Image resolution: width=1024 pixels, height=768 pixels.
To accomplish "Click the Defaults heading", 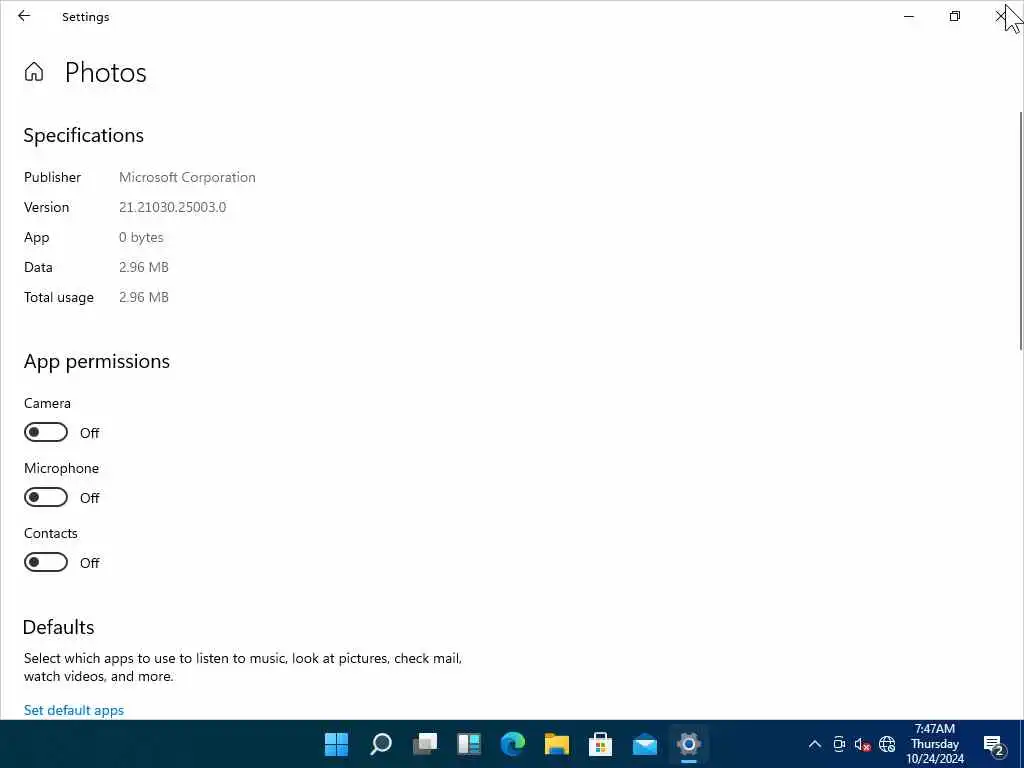I will tap(59, 627).
